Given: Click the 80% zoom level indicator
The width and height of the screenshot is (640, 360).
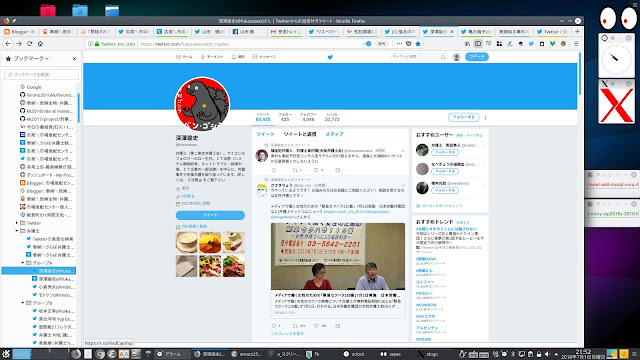Looking at the screenshot, I should click(381, 44).
